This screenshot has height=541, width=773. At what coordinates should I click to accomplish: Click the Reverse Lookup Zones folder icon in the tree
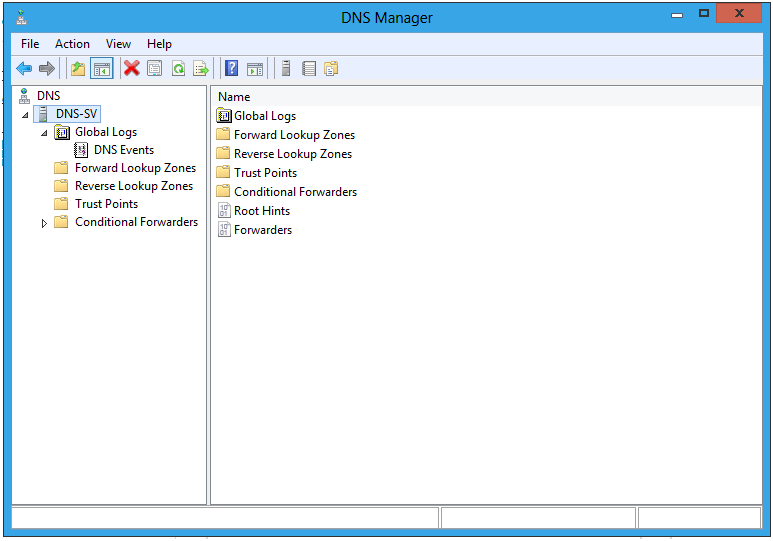(61, 186)
